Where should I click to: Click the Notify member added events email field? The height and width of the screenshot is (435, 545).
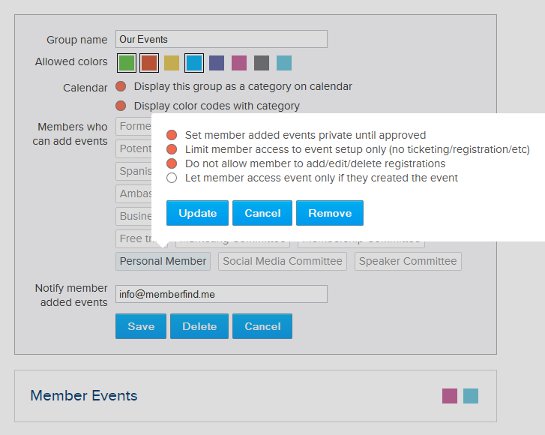[221, 294]
